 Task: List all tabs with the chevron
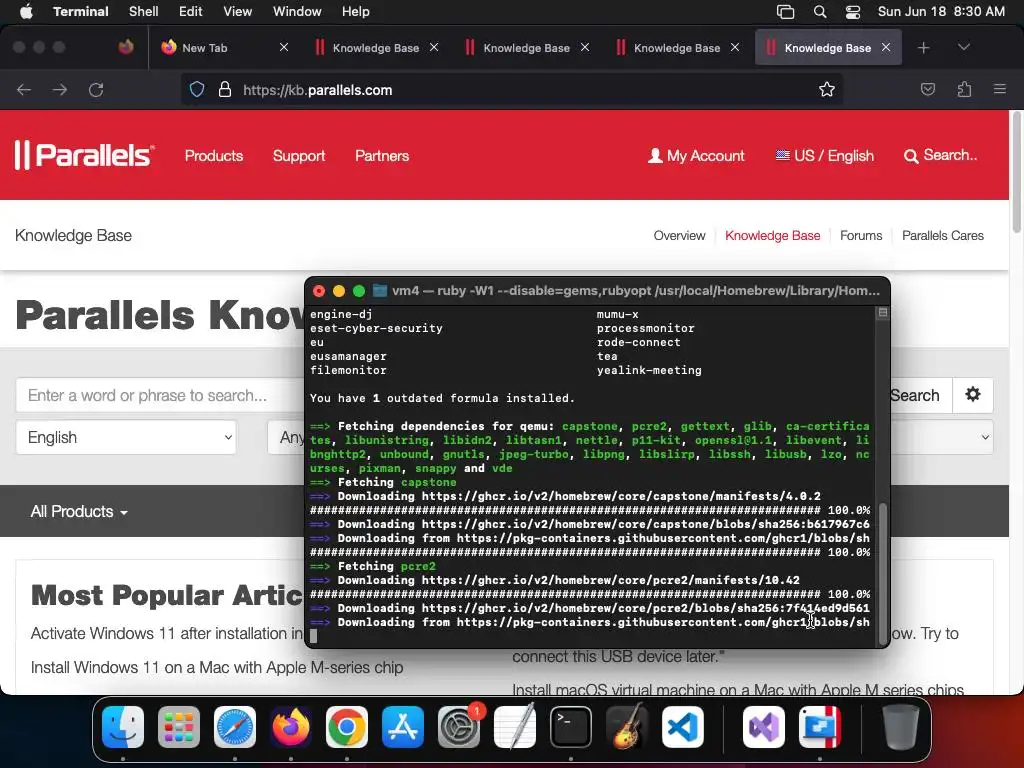coord(964,48)
